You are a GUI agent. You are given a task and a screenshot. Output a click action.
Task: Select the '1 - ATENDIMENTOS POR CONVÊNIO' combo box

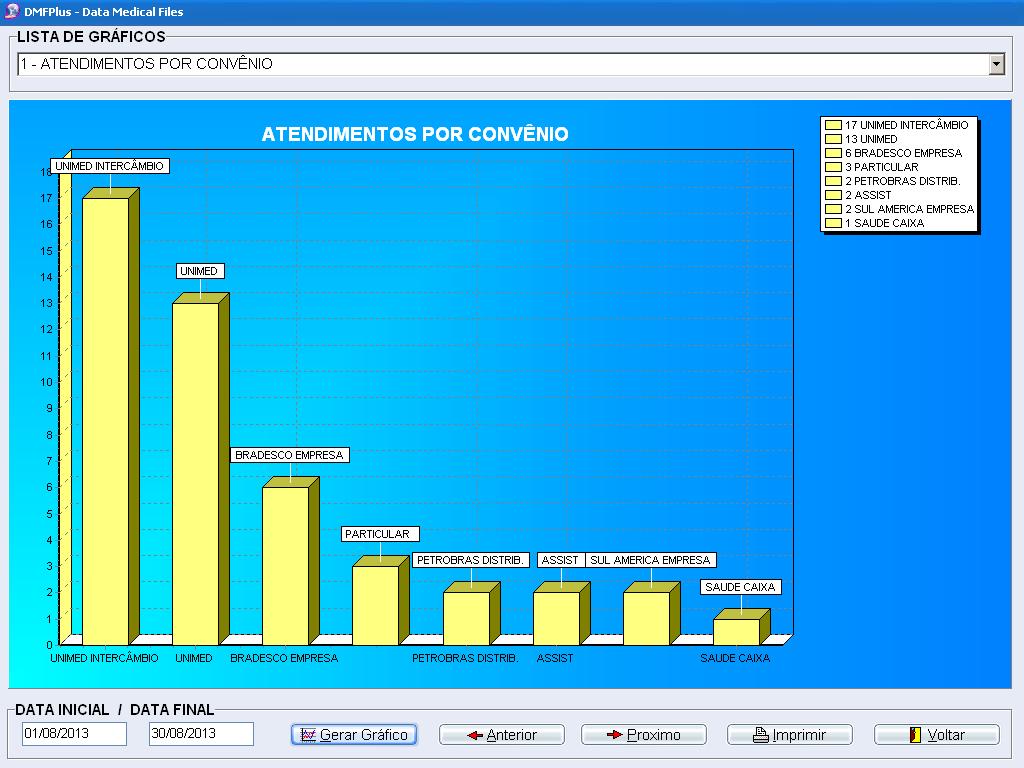pos(511,64)
